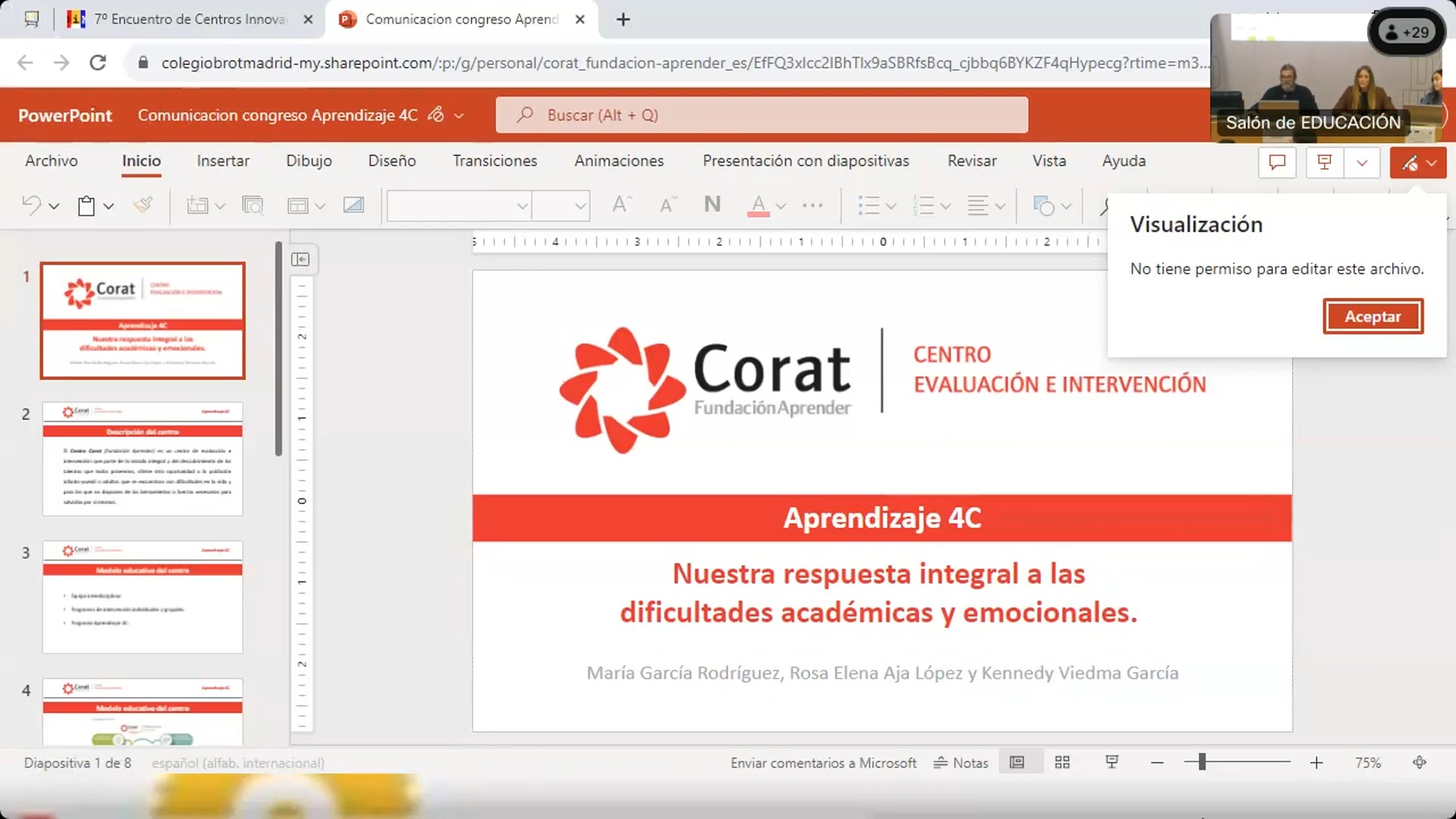Click the fit slide to window icon

pos(1420,762)
